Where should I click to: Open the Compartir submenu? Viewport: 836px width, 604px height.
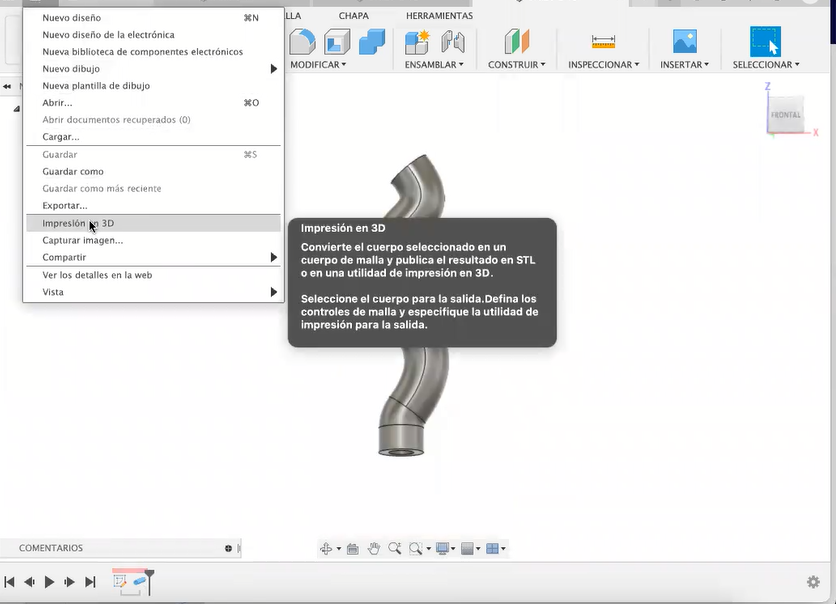pos(154,257)
